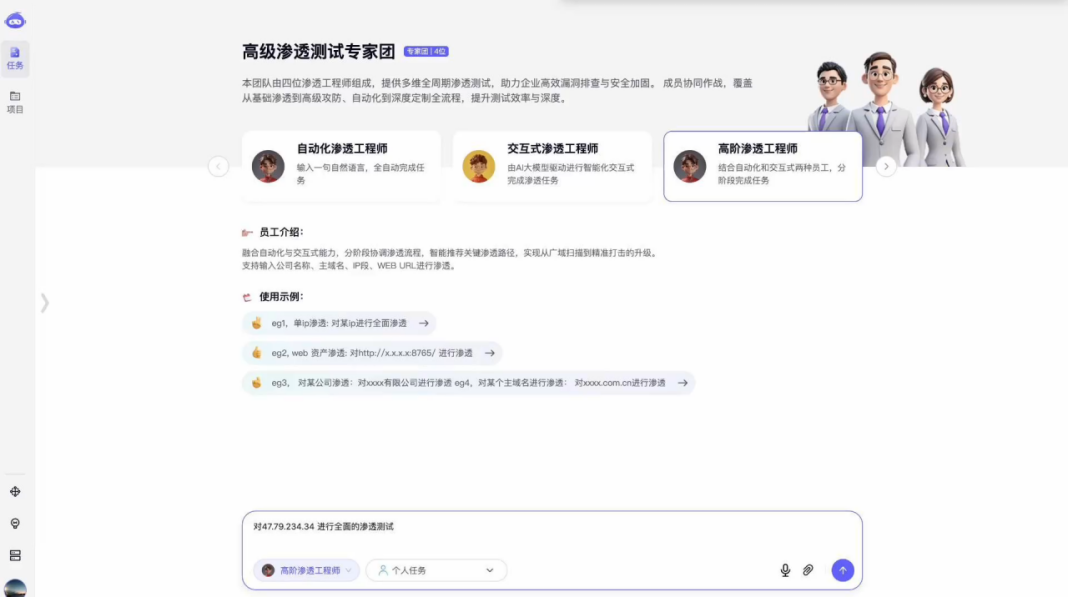Expand the collapsed left panel chevron
This screenshot has height=598, width=1068.
point(44,303)
